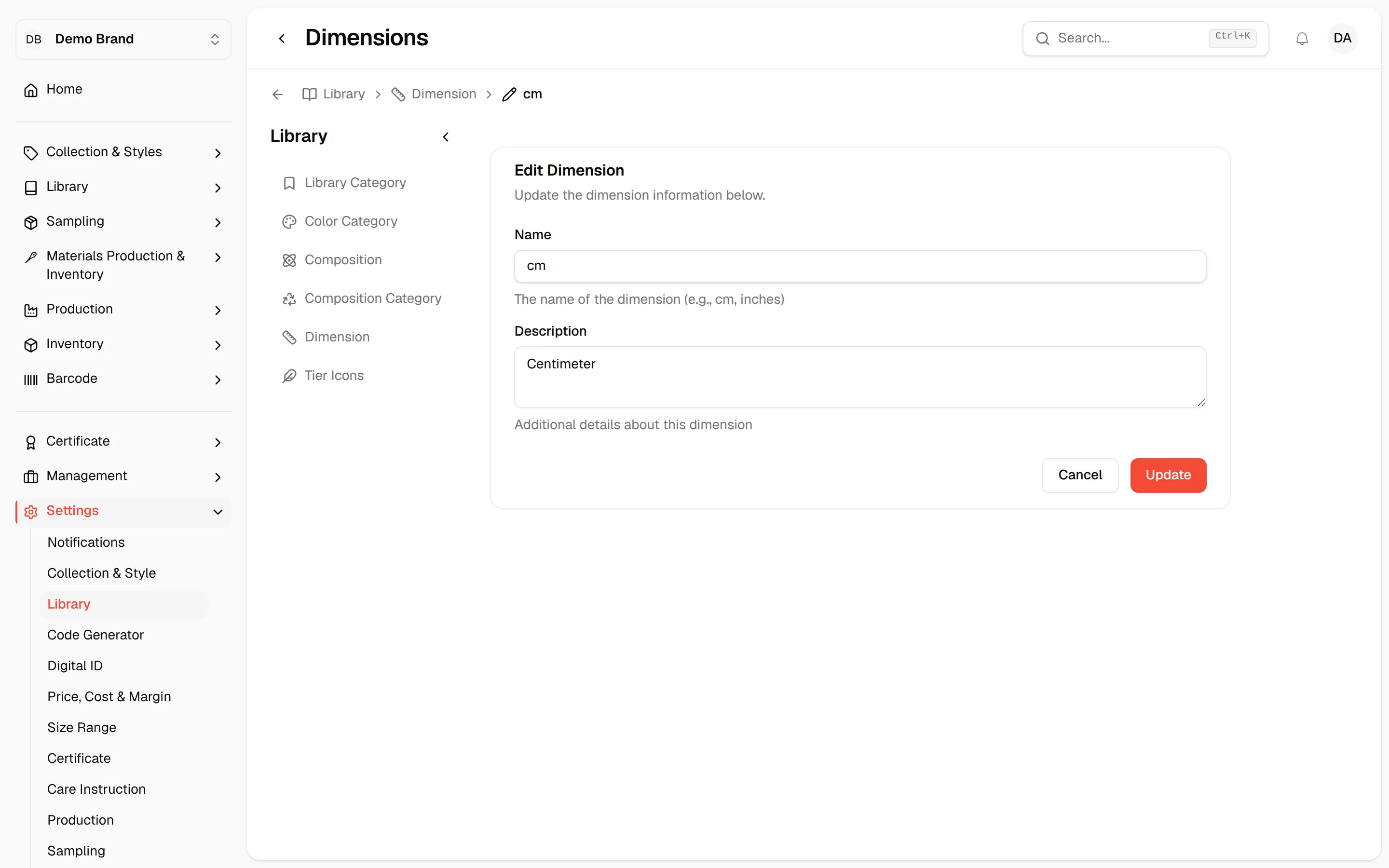Click the breadcrumb back arrow
1389x868 pixels.
pos(278,94)
